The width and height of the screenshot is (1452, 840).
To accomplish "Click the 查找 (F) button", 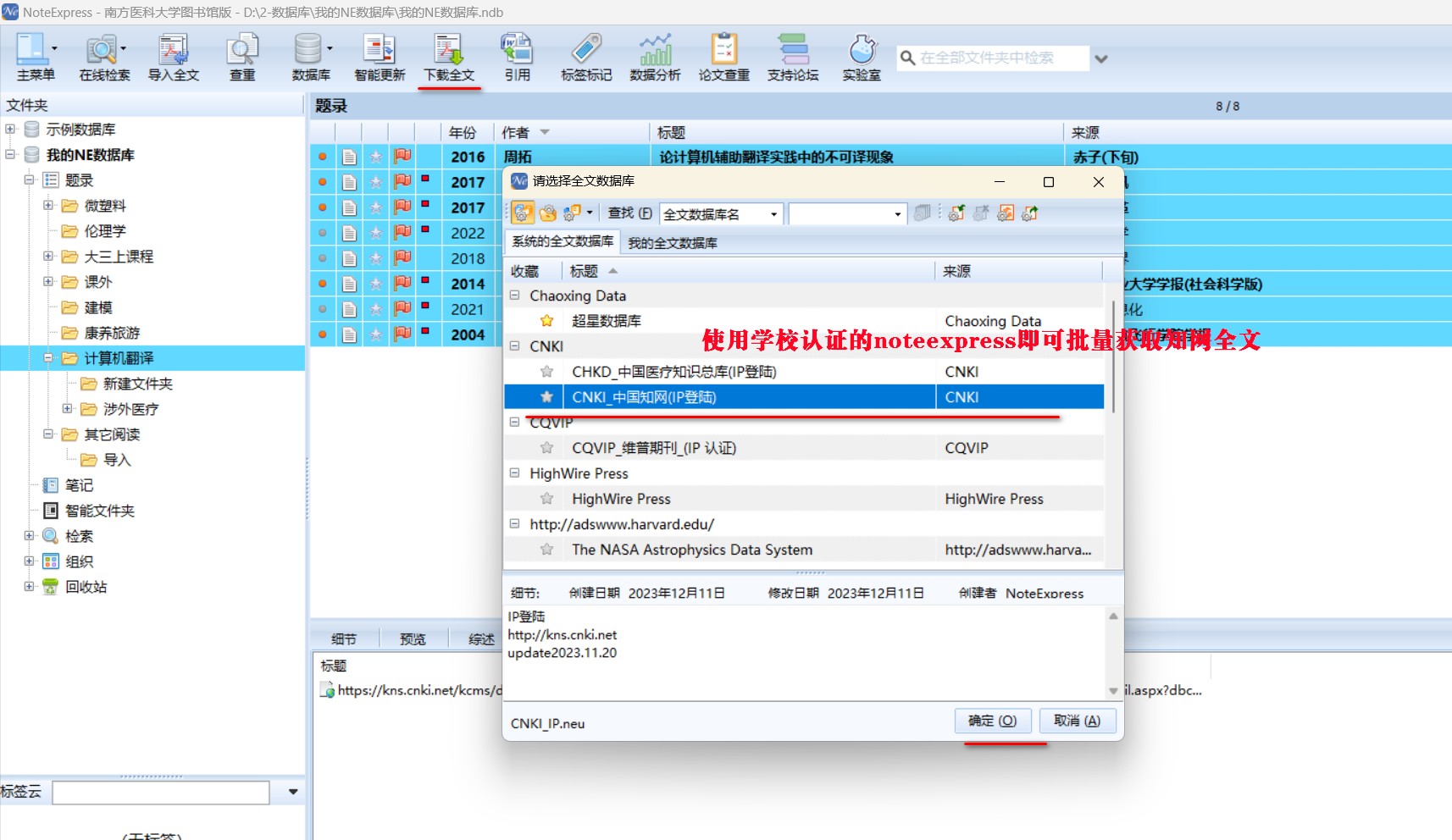I will [630, 213].
